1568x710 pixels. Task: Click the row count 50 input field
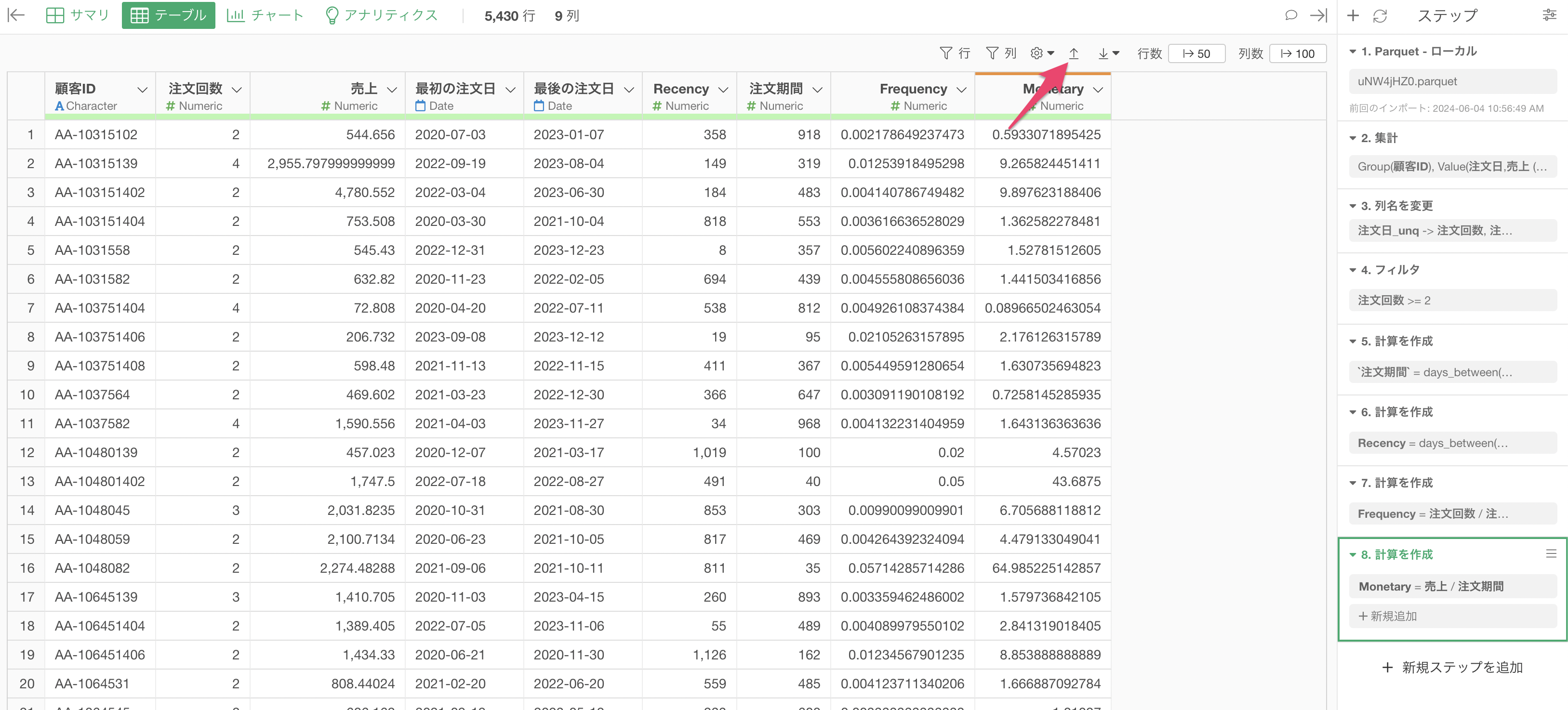[1196, 53]
